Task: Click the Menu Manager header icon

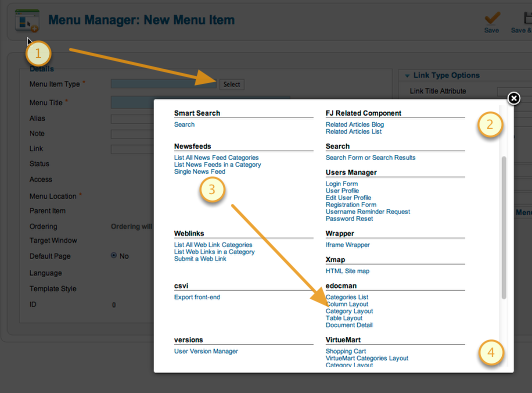Action: point(27,20)
